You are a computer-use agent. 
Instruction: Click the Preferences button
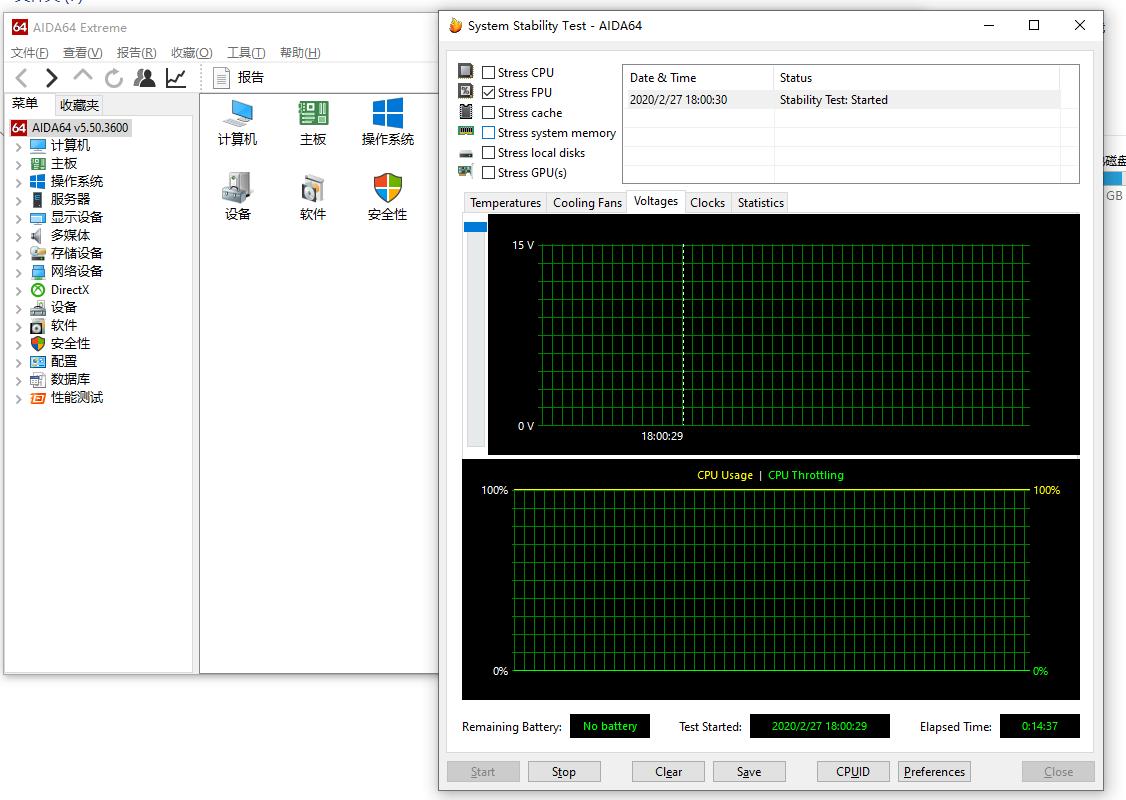(x=934, y=772)
